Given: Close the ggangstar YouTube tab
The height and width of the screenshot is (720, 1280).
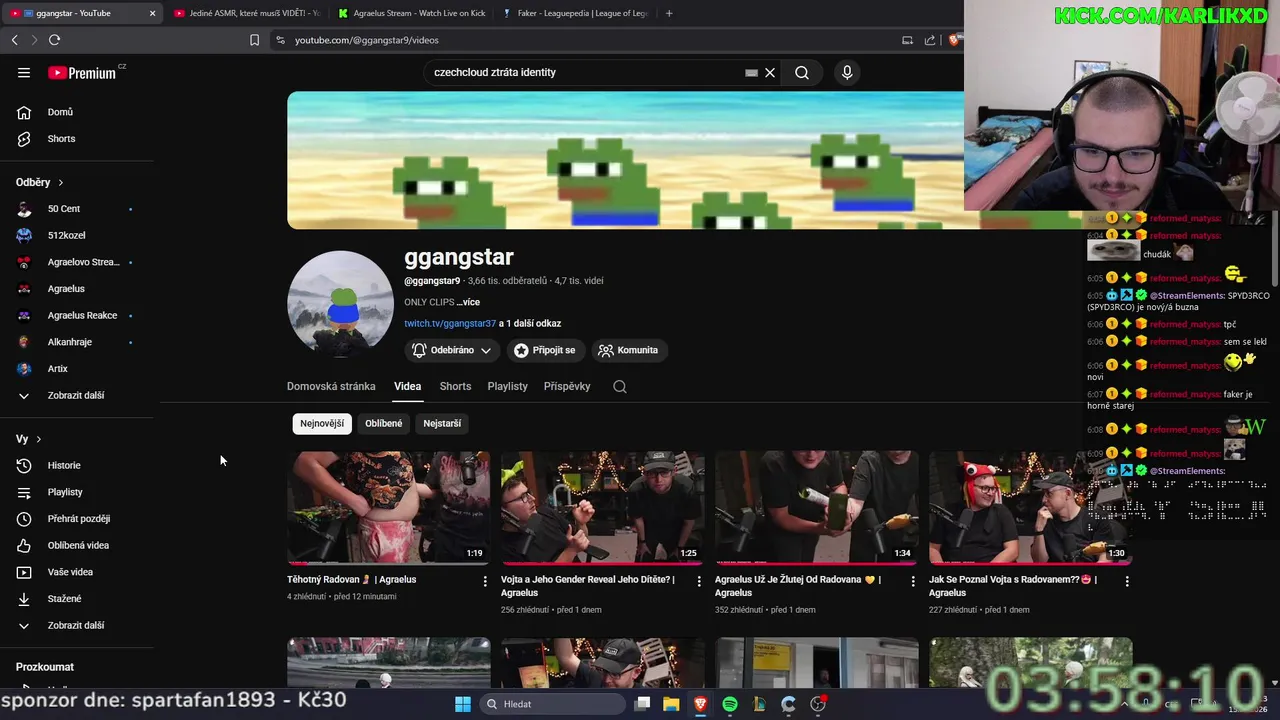Looking at the screenshot, I should coord(152,13).
